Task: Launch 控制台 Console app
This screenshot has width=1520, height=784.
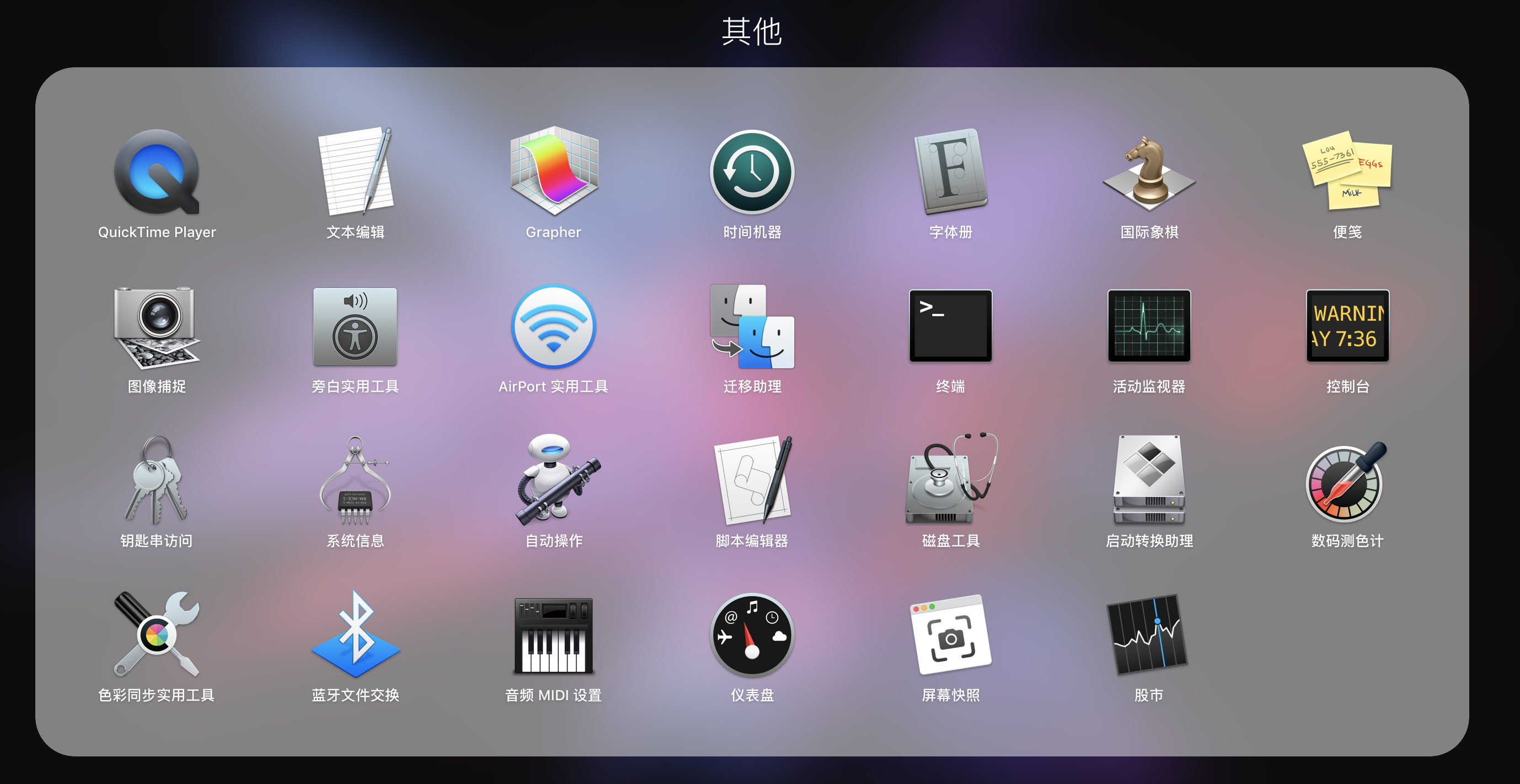Action: [x=1346, y=326]
